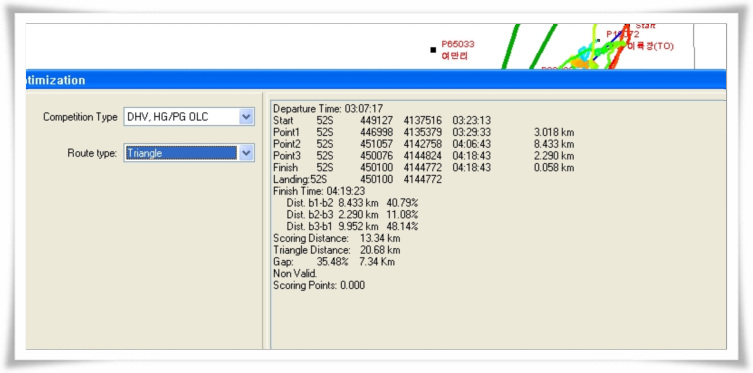Click Point2 distance 8.433 km at row end
This screenshot has height=373, width=753.
pyautogui.click(x=554, y=144)
